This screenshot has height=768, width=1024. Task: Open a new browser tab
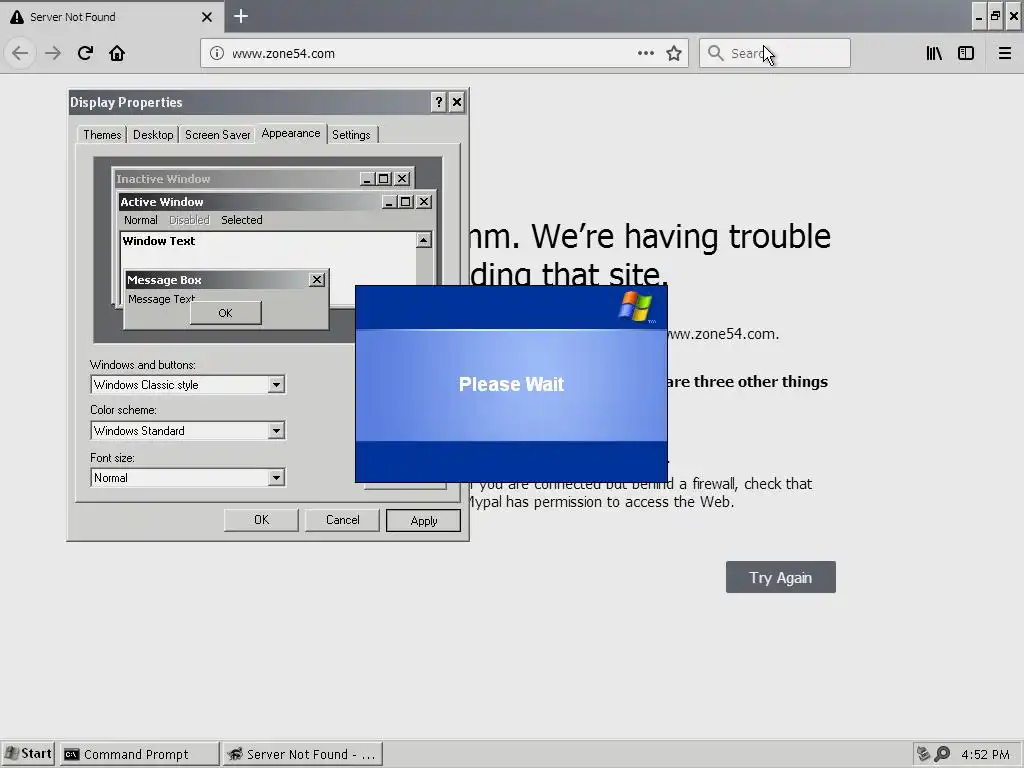[240, 16]
